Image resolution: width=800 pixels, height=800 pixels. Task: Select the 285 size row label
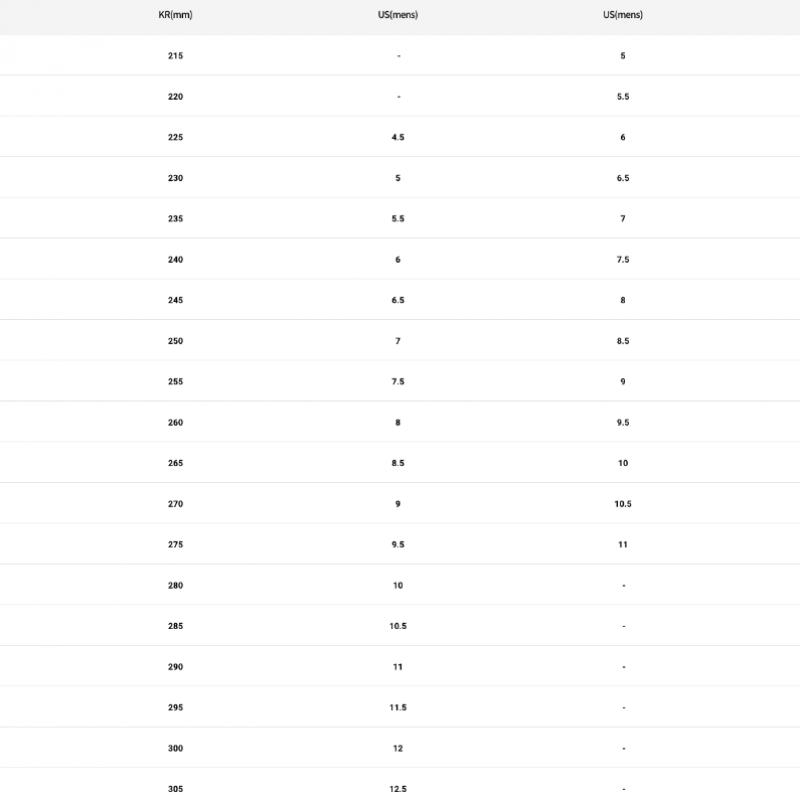[x=175, y=626]
